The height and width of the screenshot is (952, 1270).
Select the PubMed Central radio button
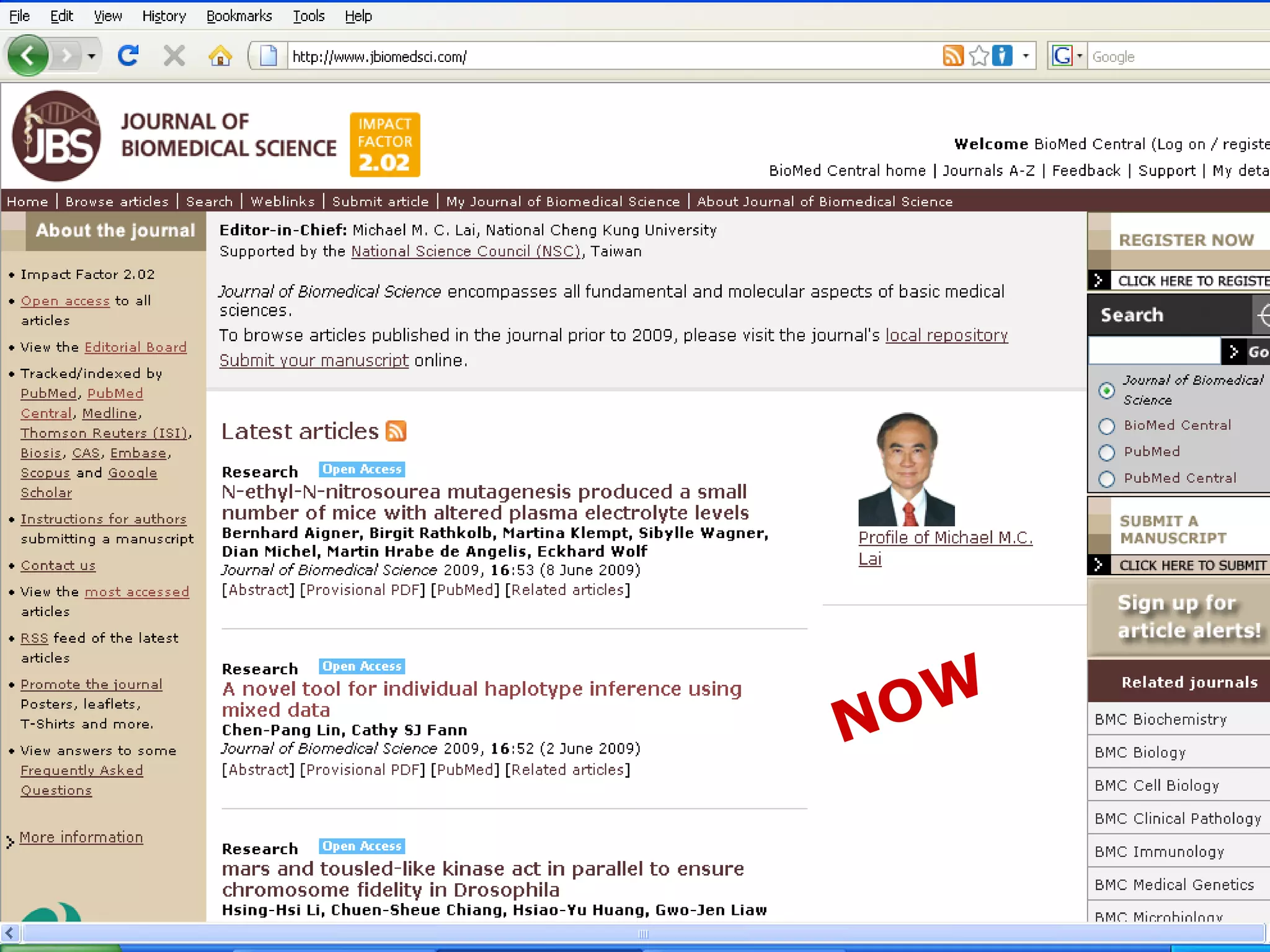(x=1106, y=479)
